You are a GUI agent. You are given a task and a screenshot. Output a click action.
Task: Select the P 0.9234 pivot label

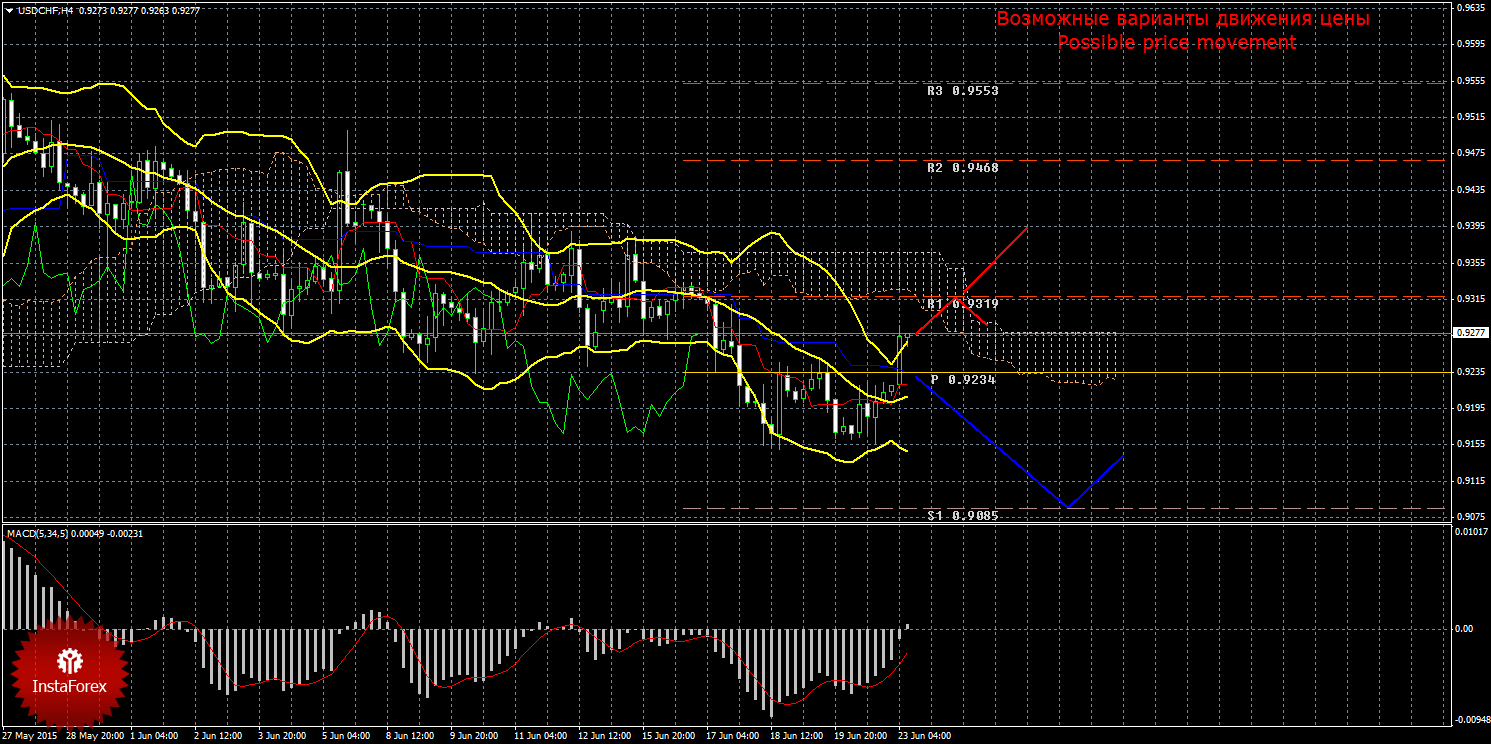click(x=962, y=380)
